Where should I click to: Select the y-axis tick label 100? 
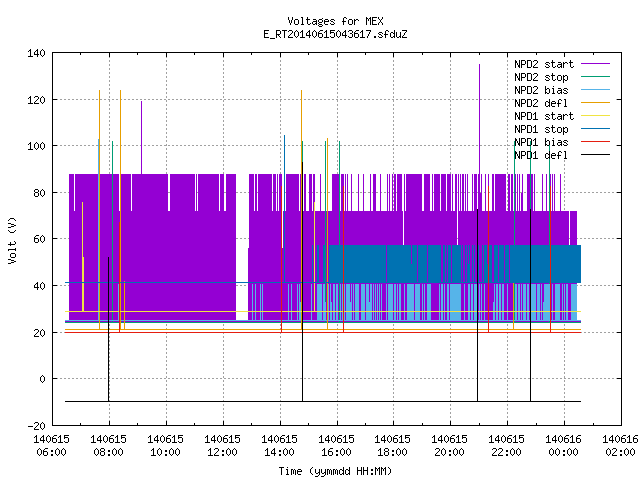point(36,146)
